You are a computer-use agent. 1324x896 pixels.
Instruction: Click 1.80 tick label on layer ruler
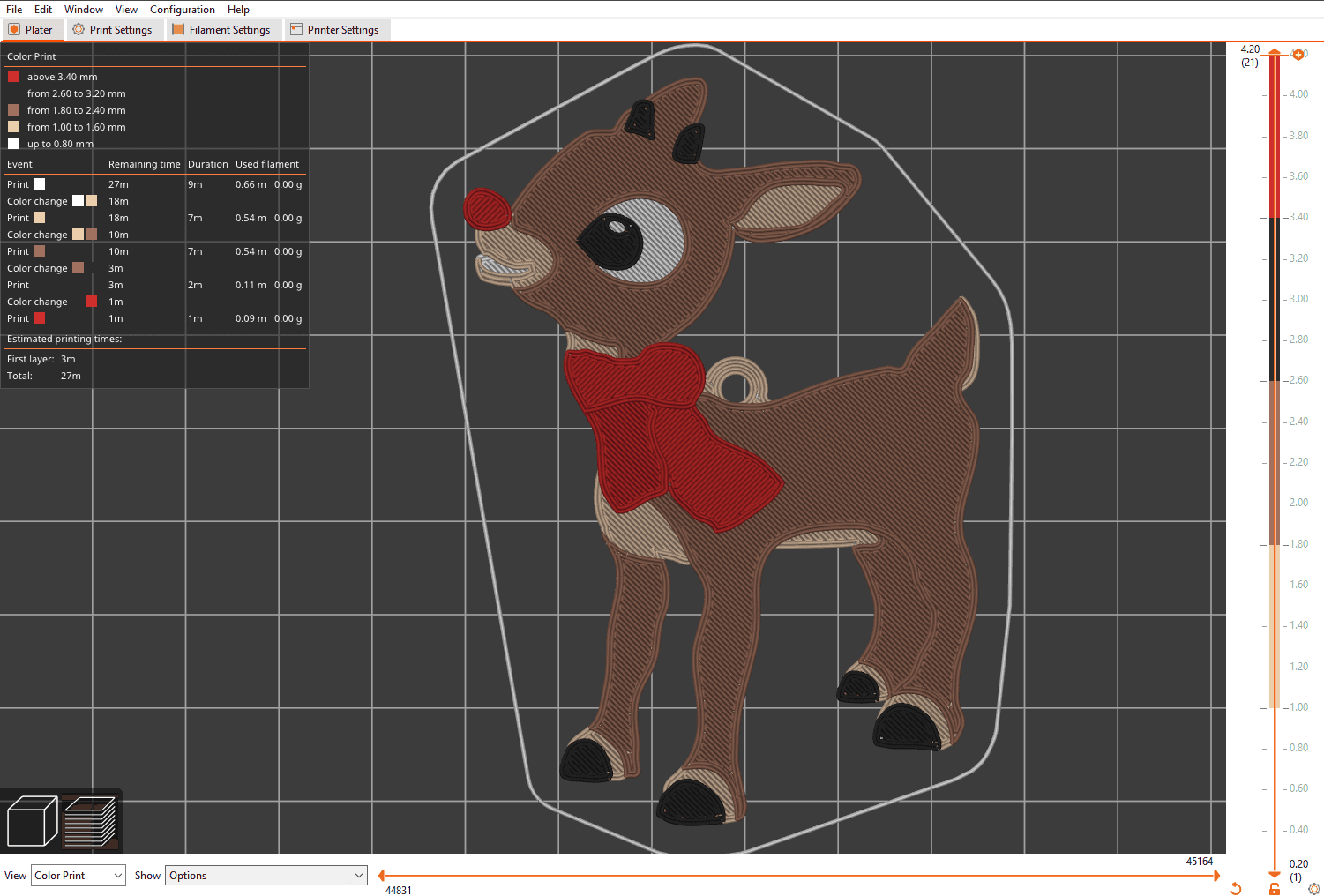pos(1298,544)
